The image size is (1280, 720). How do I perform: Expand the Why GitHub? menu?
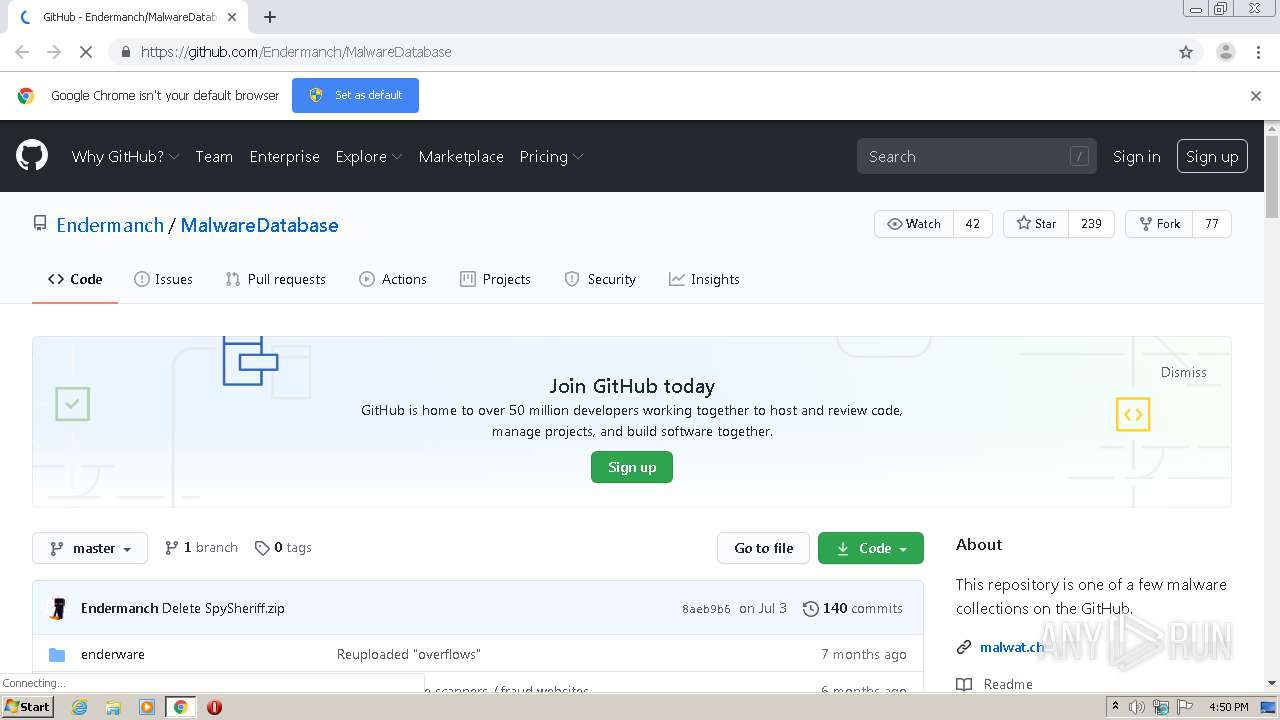[x=125, y=157]
